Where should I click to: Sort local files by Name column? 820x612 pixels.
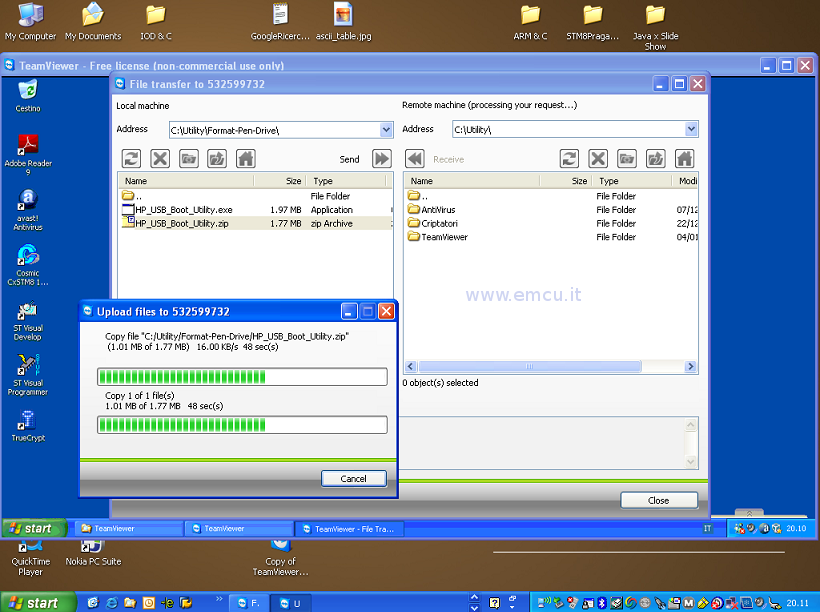coord(187,181)
